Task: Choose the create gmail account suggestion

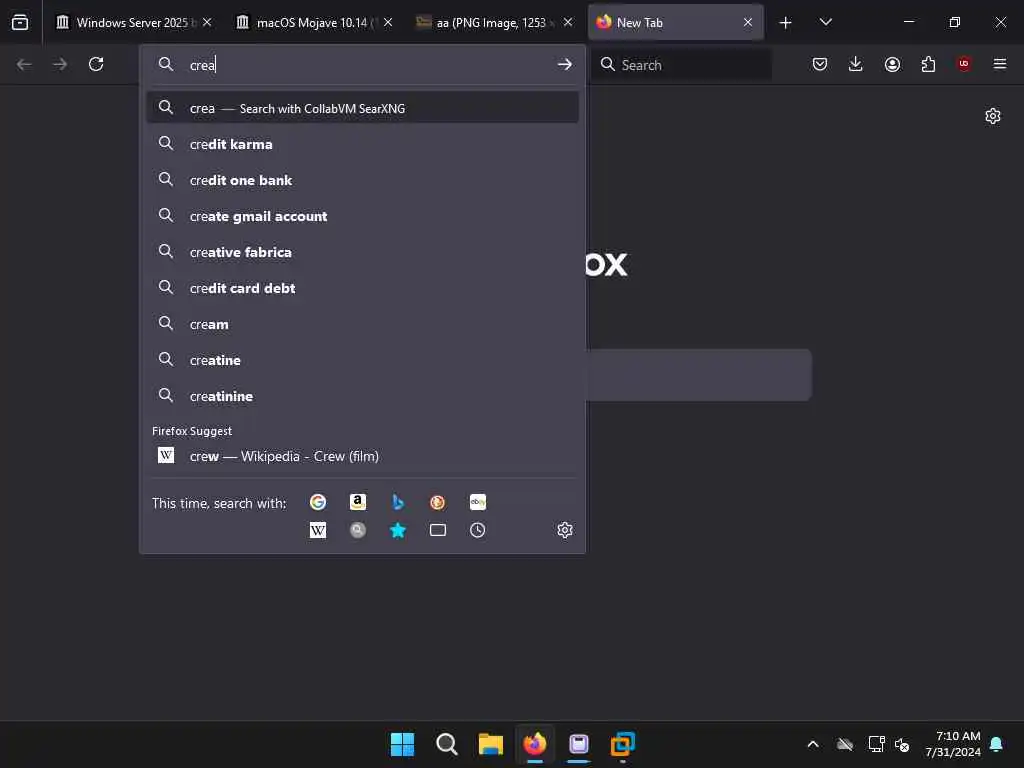Action: [363, 216]
